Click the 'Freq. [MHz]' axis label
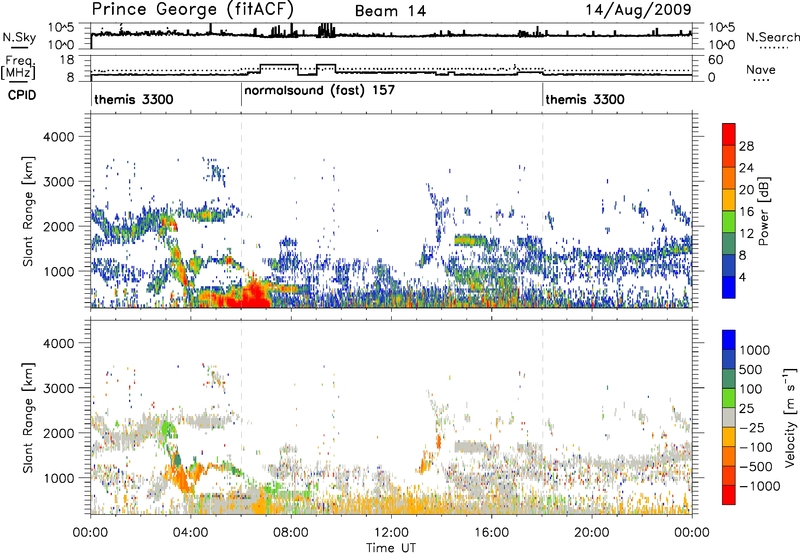The image size is (800, 554). [x=19, y=67]
